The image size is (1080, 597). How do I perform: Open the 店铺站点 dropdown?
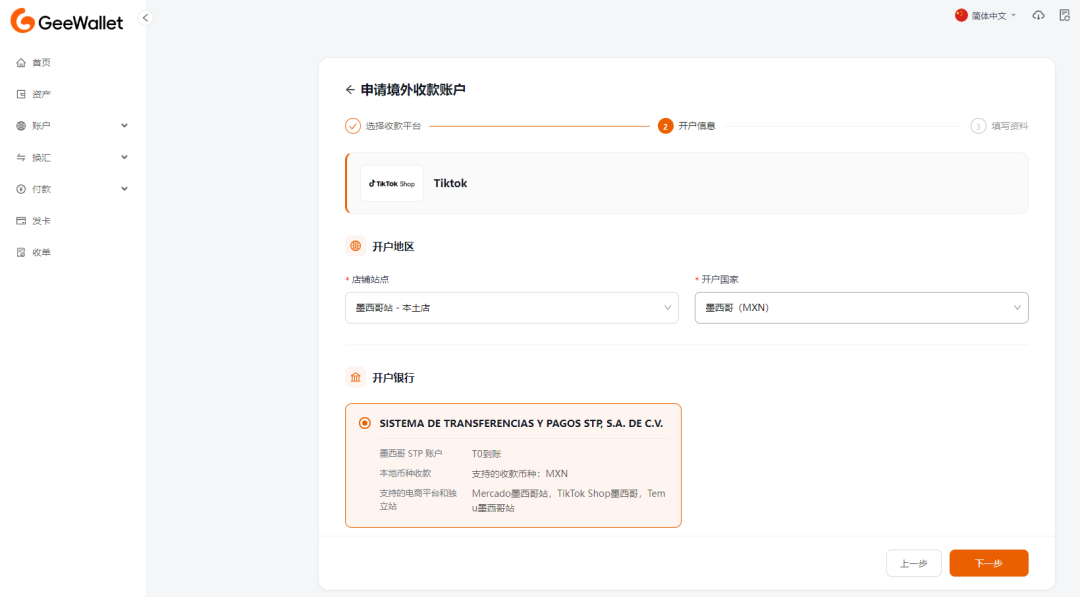[512, 308]
